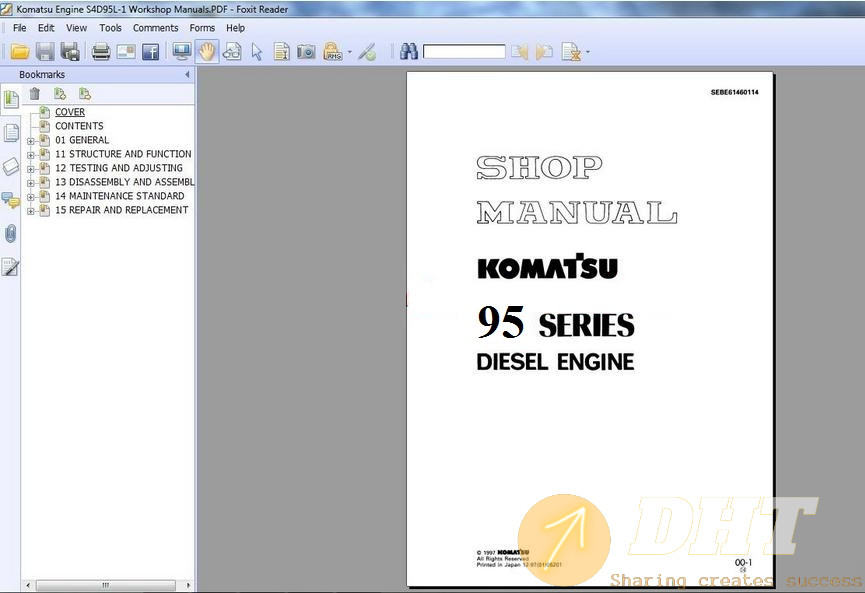This screenshot has width=865, height=593.
Task: Open the Signatures panel pen icon
Action: [11, 267]
